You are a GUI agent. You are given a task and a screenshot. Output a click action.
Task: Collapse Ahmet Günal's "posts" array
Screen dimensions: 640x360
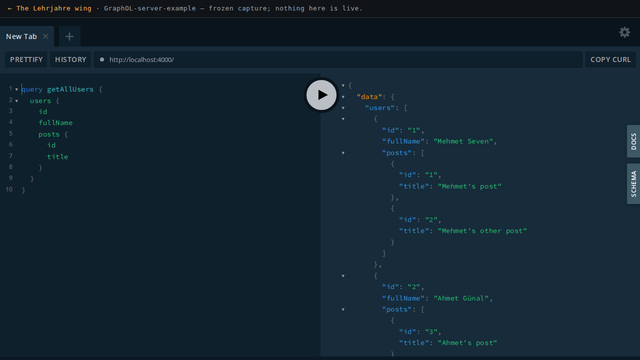point(343,309)
